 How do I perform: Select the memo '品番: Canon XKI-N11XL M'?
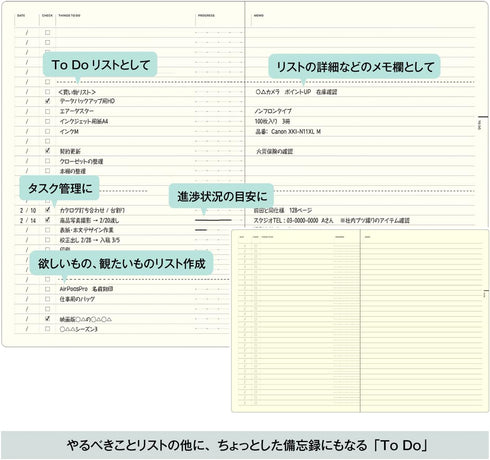pyautogui.click(x=288, y=132)
